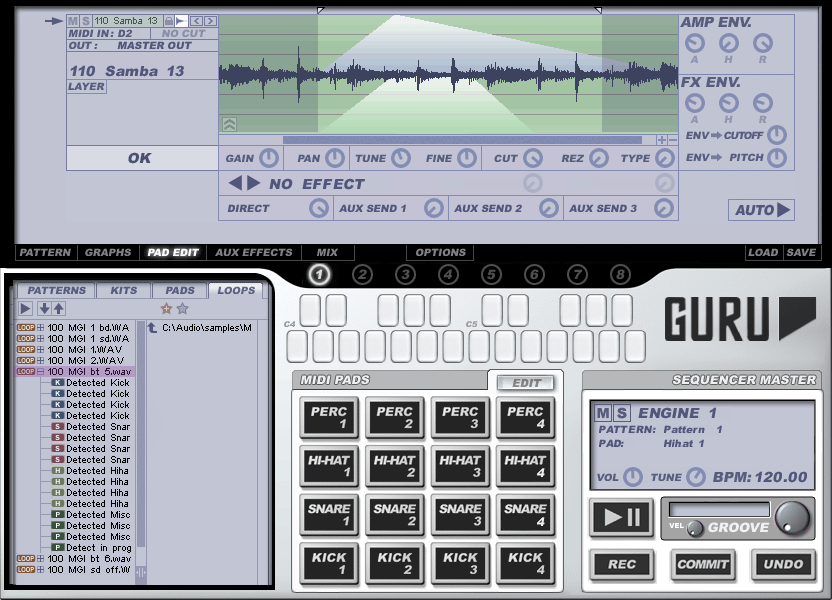Go up one folder level
Viewport: 832px width, 600px height.
pos(152,328)
